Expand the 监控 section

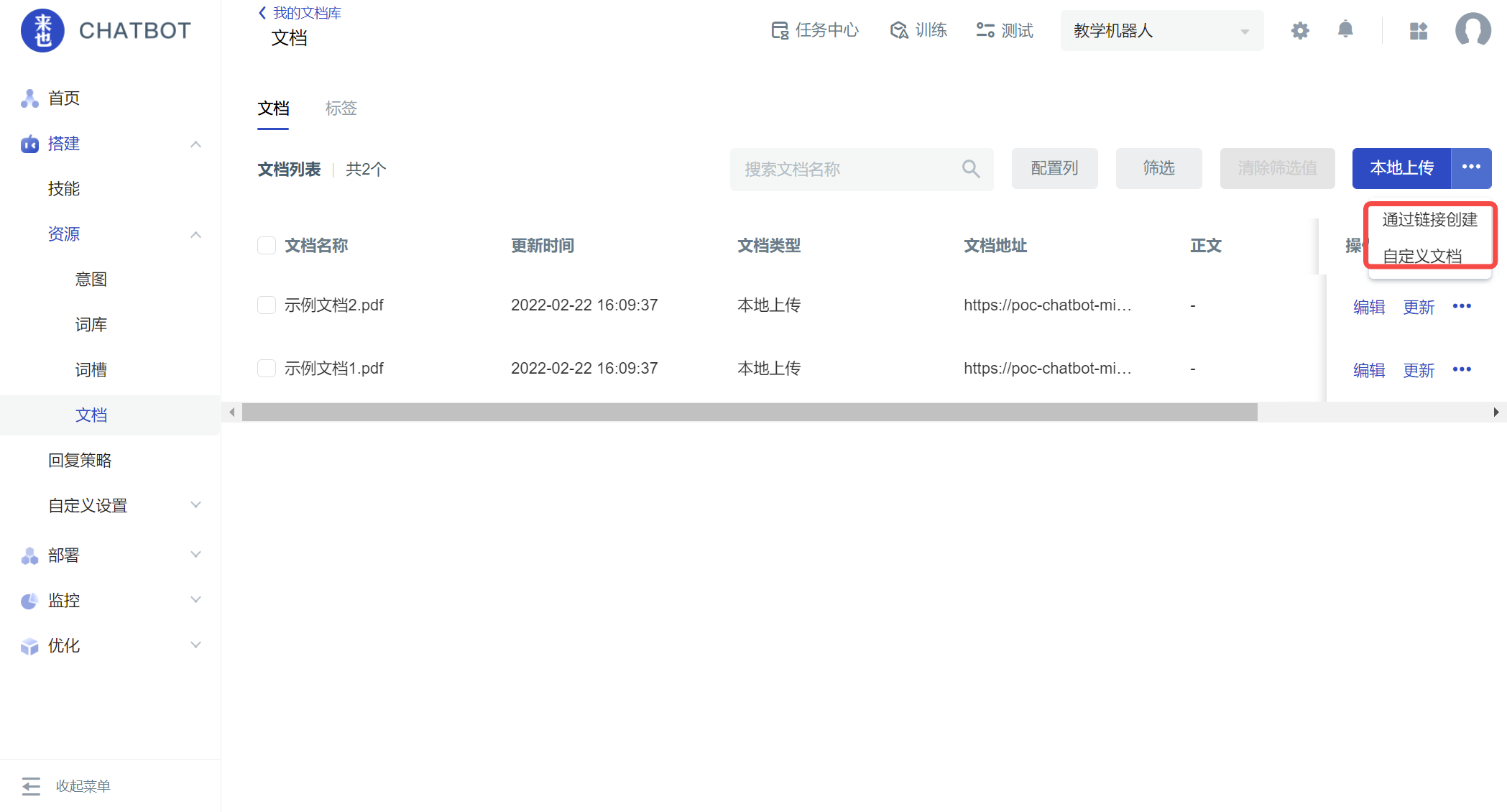click(195, 600)
